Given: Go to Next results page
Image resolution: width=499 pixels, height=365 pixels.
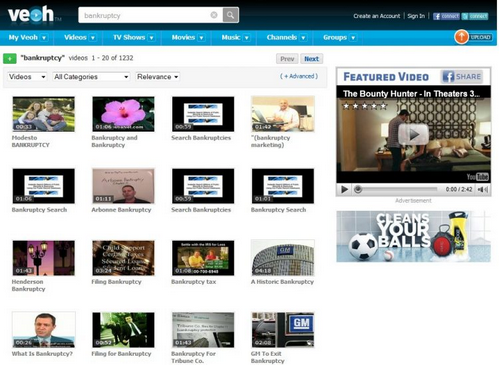Looking at the screenshot, I should point(311,59).
